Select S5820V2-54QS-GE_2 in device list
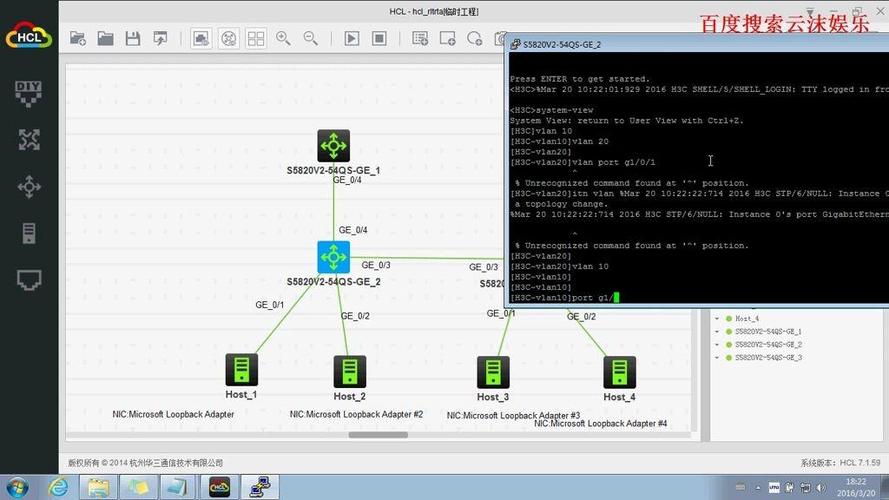The height and width of the screenshot is (500, 889). tap(768, 345)
